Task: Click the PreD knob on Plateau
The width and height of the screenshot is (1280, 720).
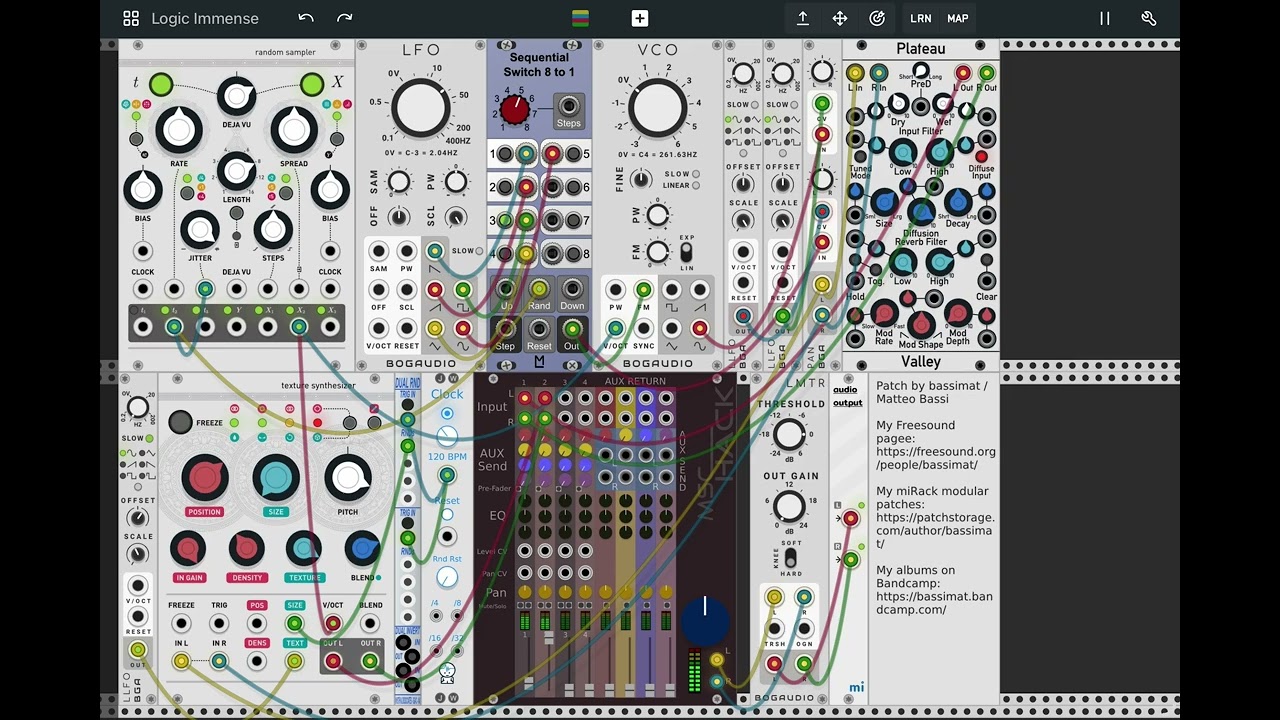Action: pos(920,72)
